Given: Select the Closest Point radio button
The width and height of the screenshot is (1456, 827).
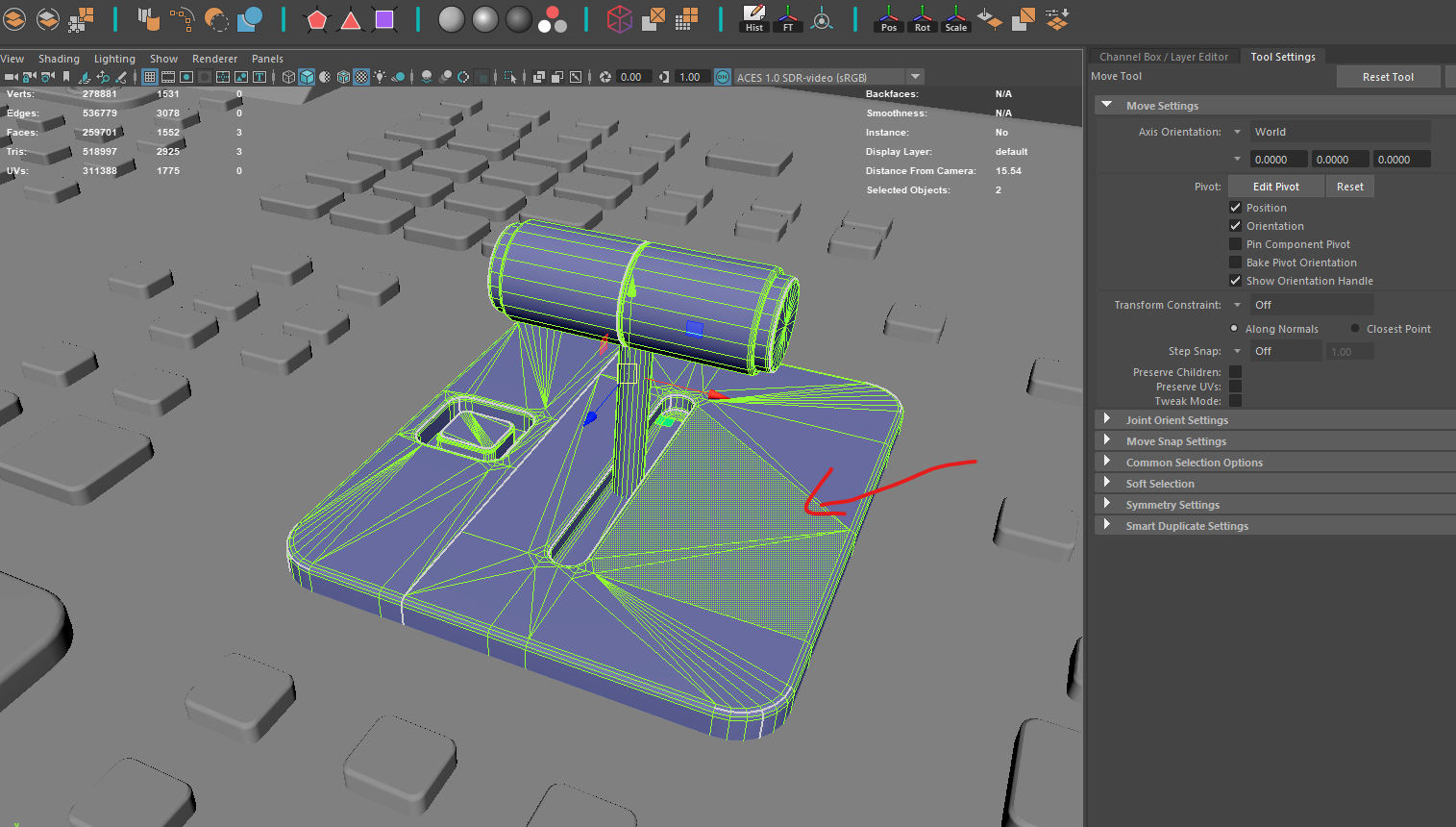Looking at the screenshot, I should pyautogui.click(x=1355, y=329).
